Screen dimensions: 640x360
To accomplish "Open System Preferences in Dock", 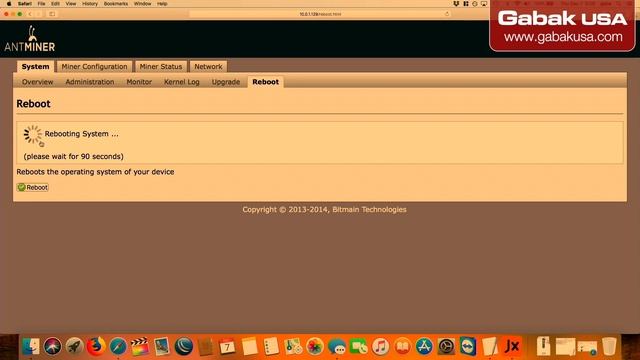I will point(446,347).
